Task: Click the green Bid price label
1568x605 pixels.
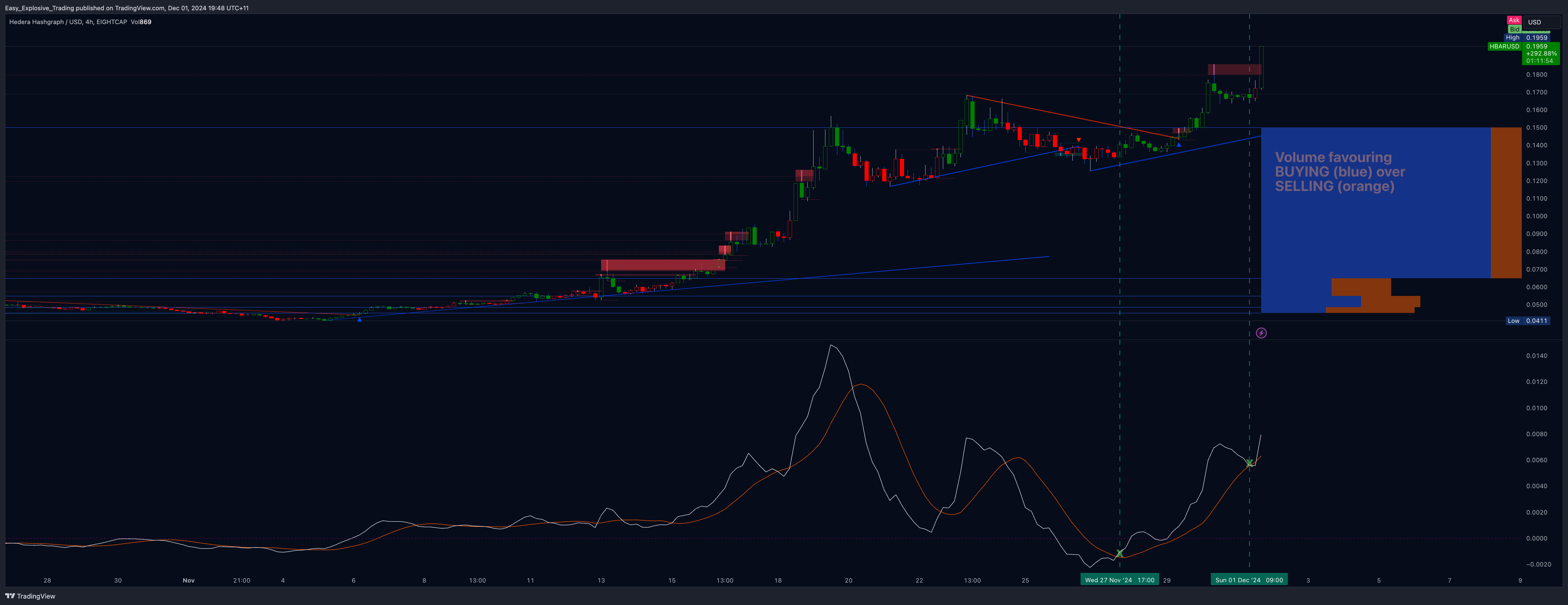Action: click(x=1514, y=29)
